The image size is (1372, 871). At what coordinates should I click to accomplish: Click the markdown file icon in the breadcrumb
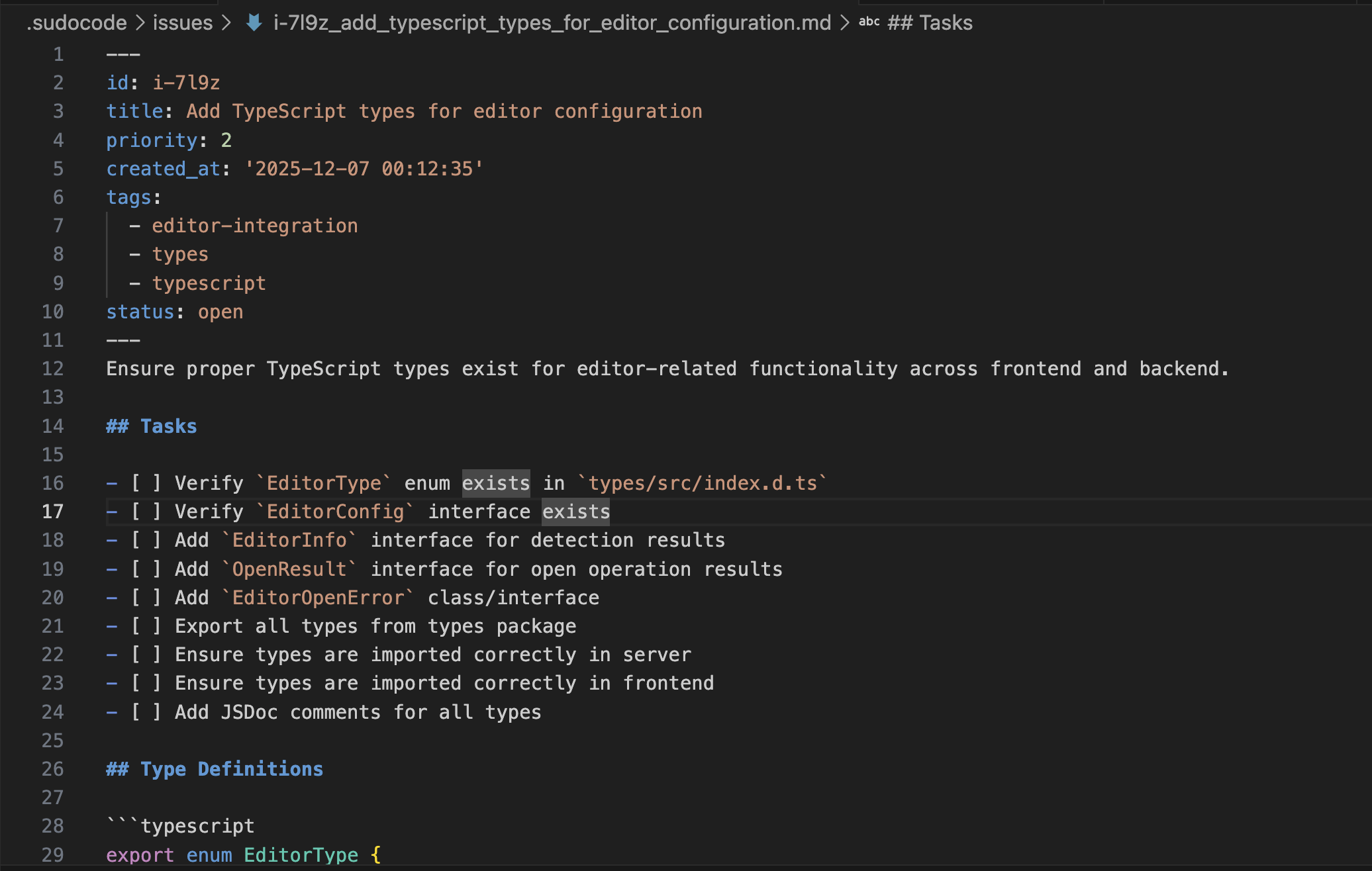pos(255,22)
